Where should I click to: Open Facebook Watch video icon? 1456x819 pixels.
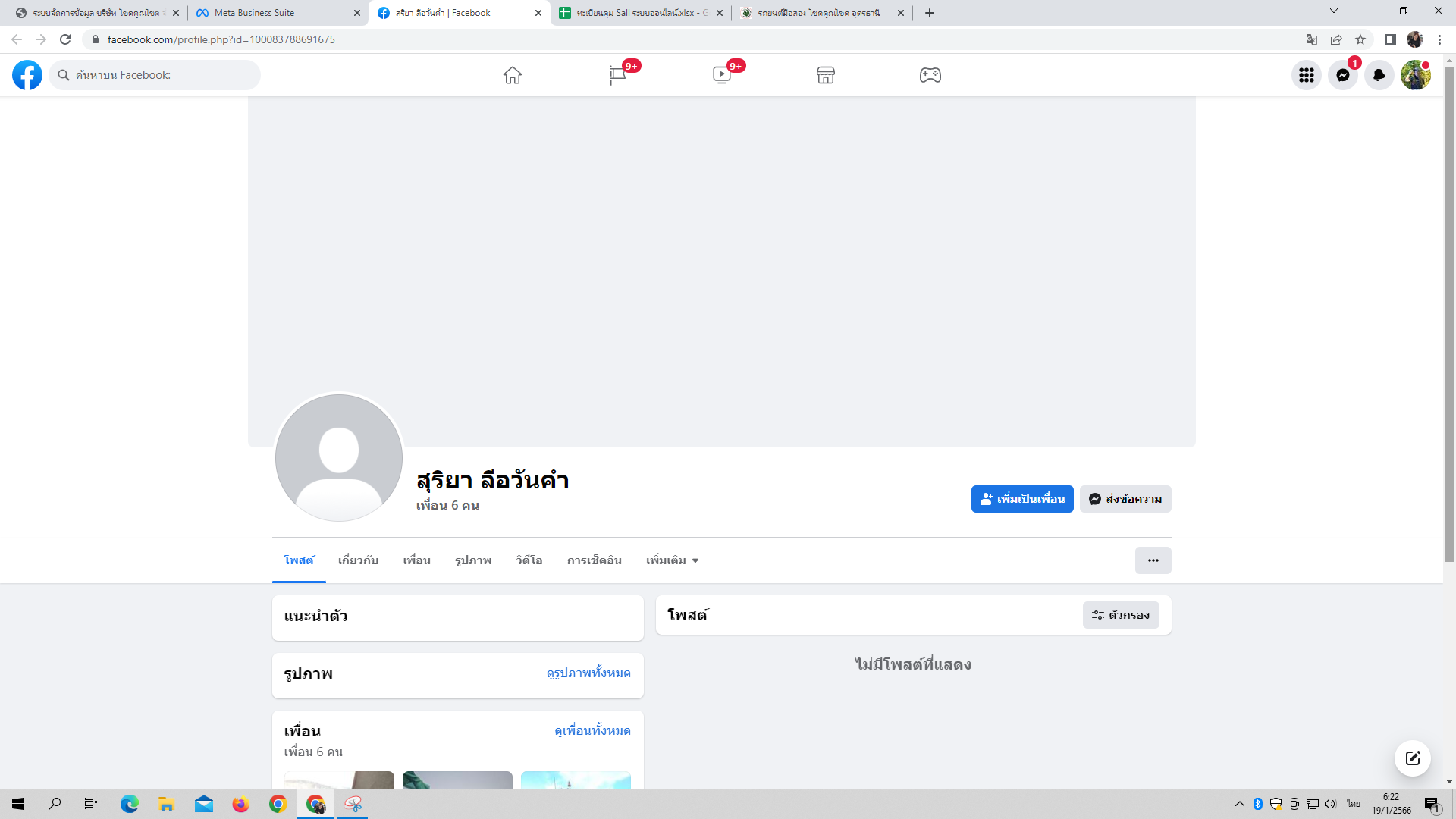[721, 75]
